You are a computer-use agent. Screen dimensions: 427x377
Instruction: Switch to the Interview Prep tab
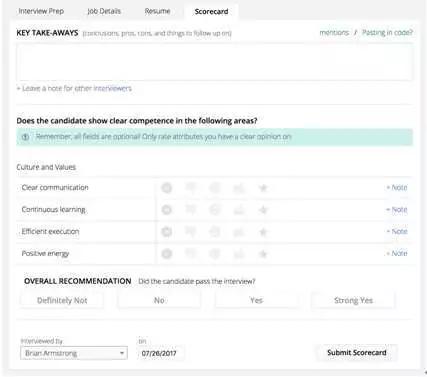tap(41, 11)
